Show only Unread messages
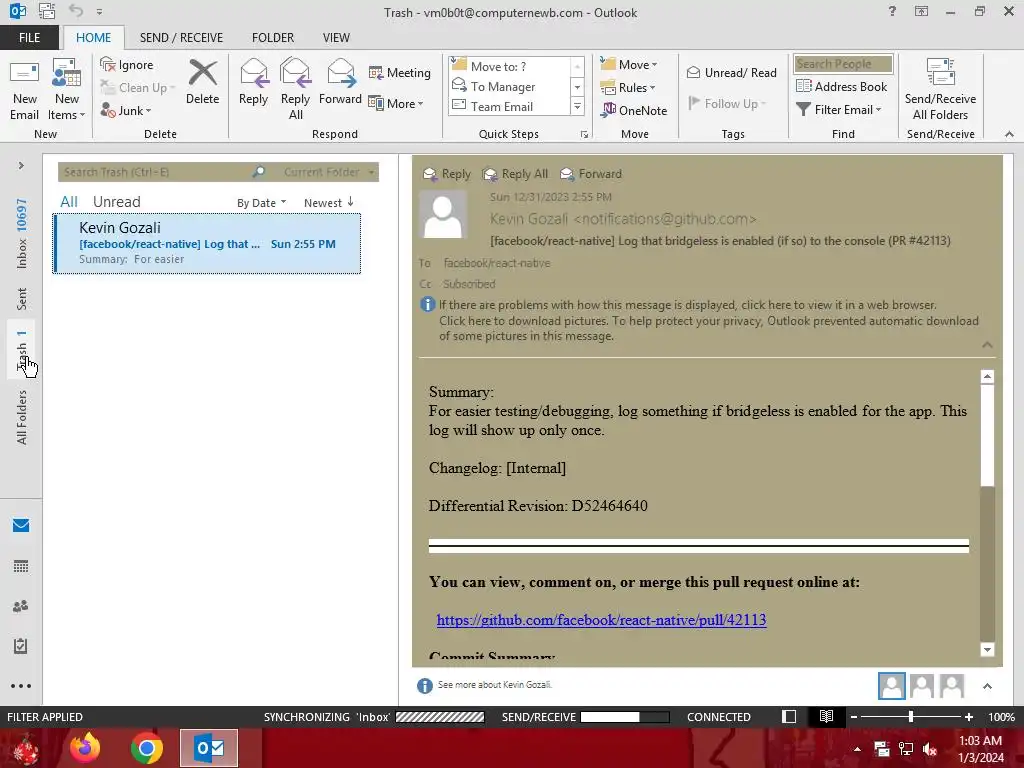This screenshot has width=1024, height=768. pyautogui.click(x=116, y=202)
